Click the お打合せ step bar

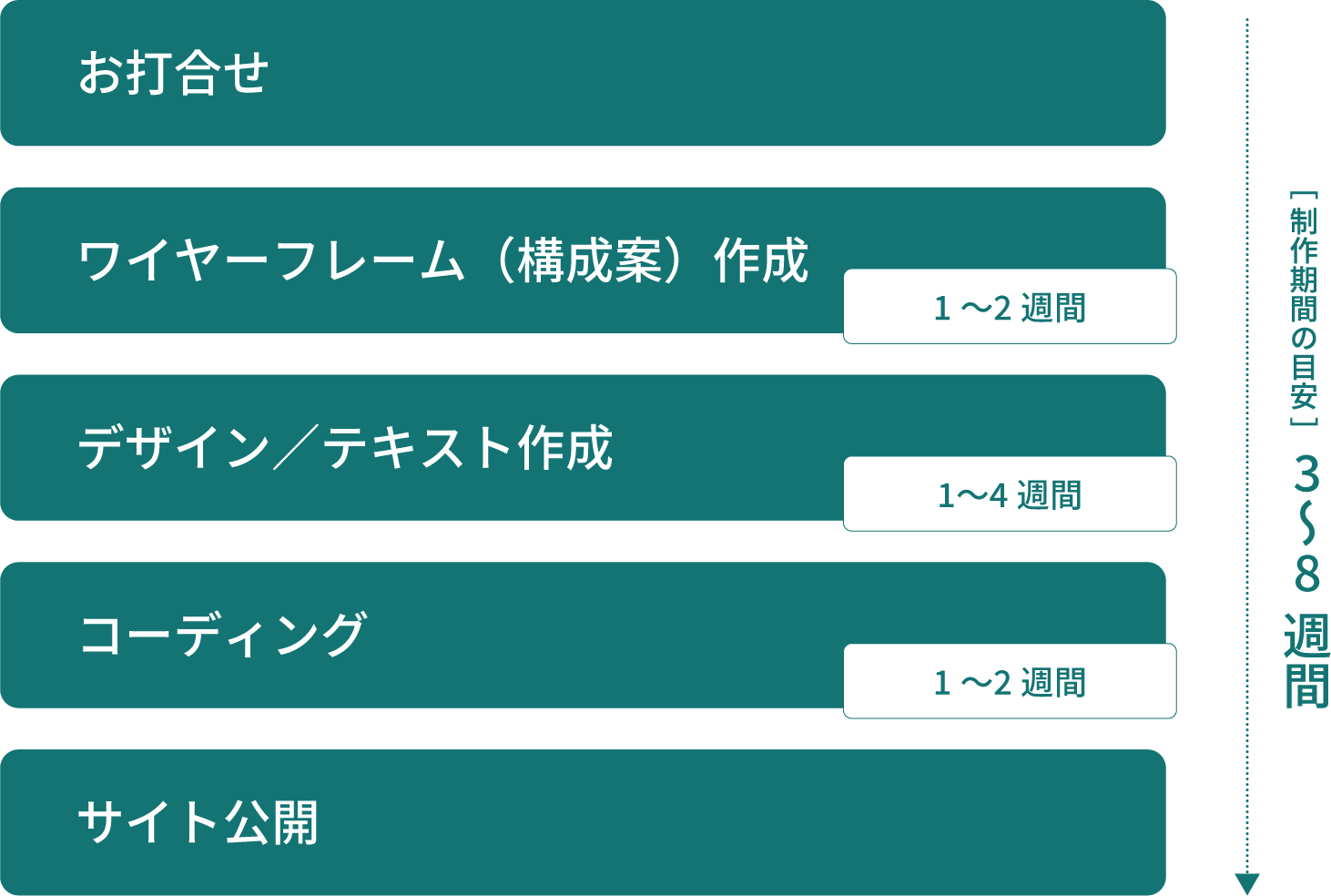pos(583,73)
